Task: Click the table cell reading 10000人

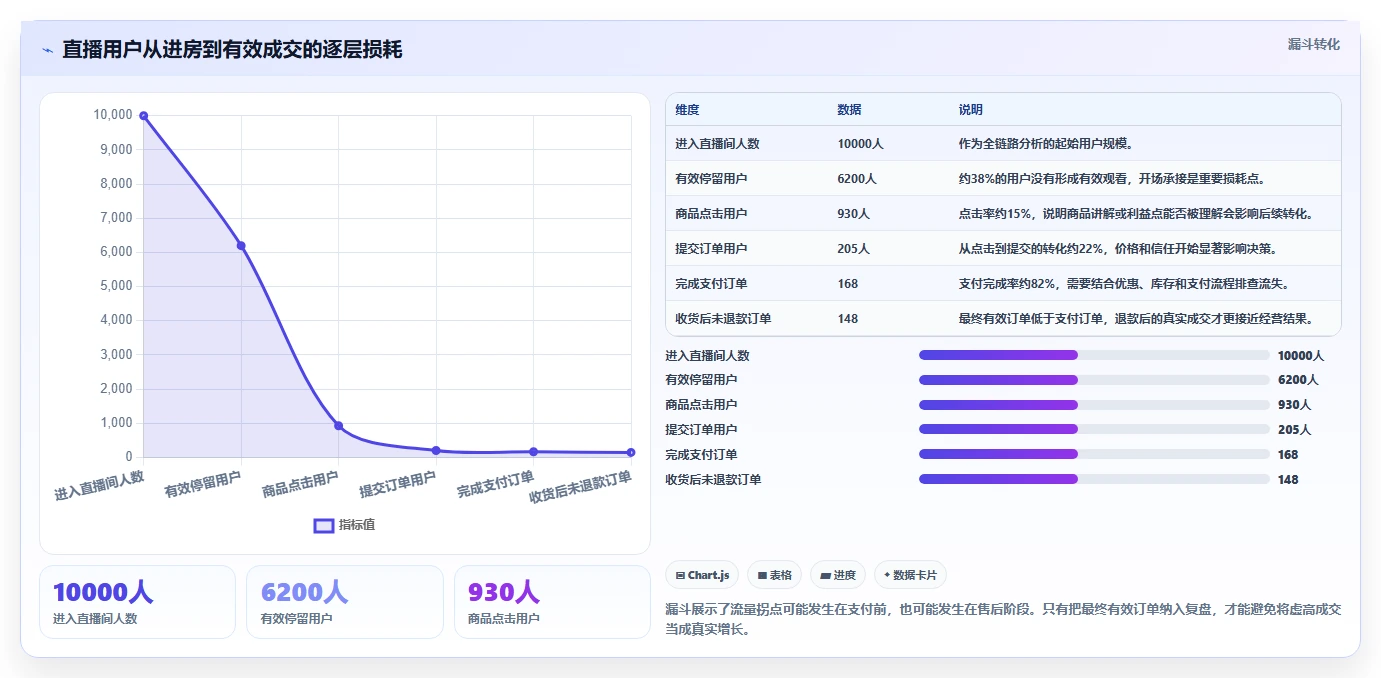Action: 860,144
